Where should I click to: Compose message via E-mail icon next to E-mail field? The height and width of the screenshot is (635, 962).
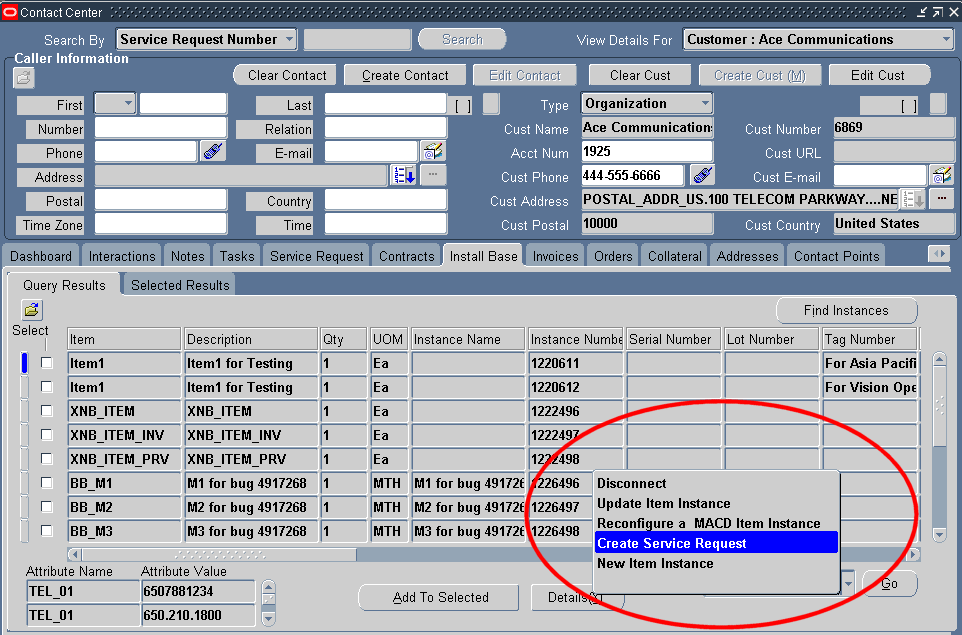pyautogui.click(x=434, y=152)
